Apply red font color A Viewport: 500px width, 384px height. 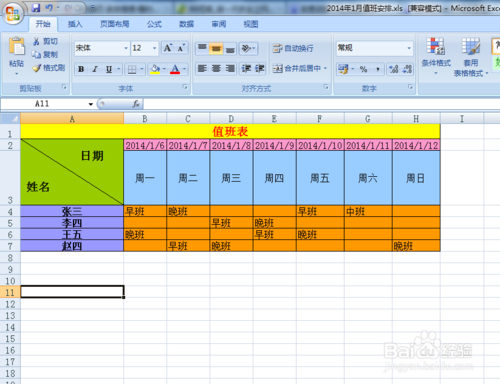click(x=175, y=69)
